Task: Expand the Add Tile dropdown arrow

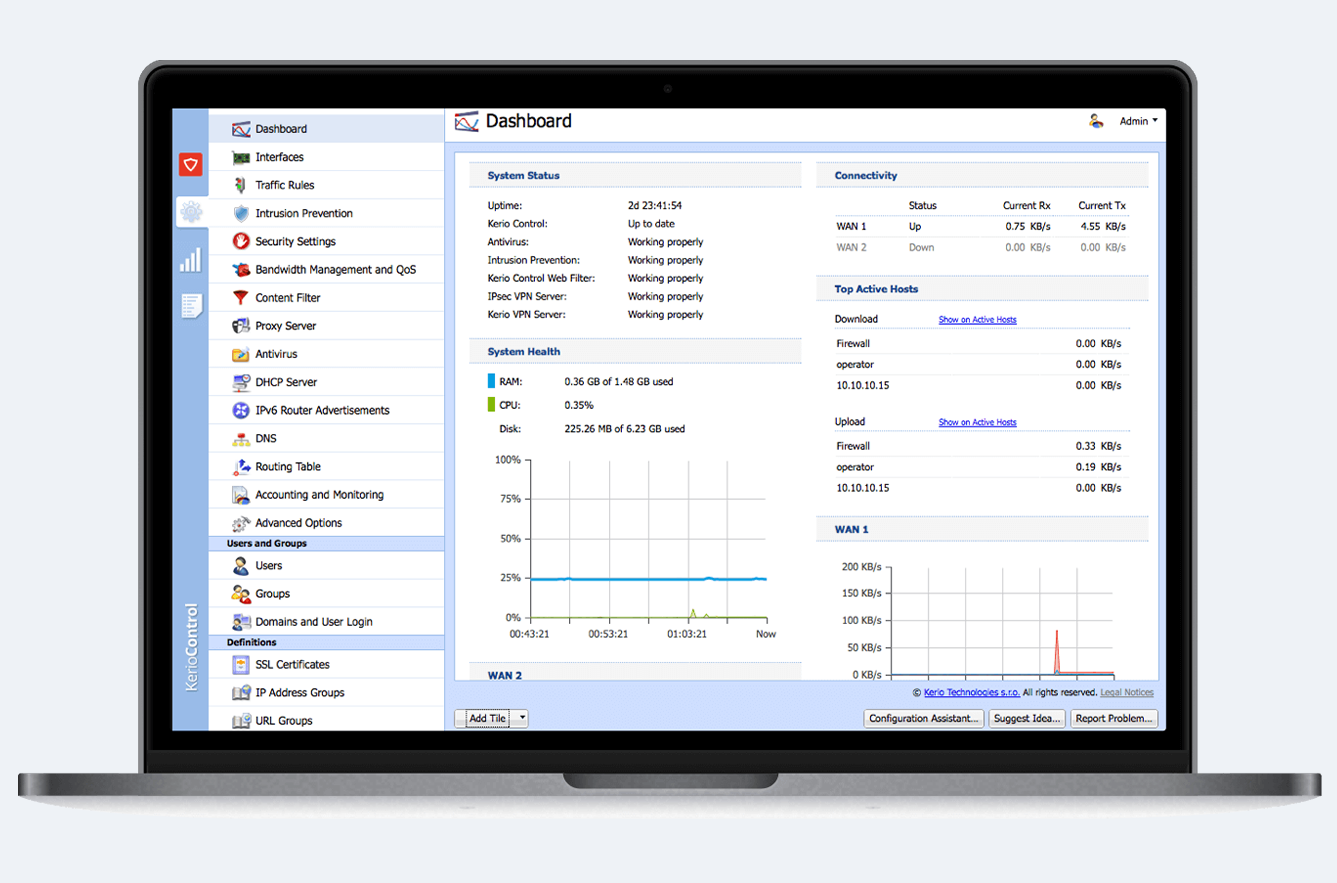Action: [521, 718]
